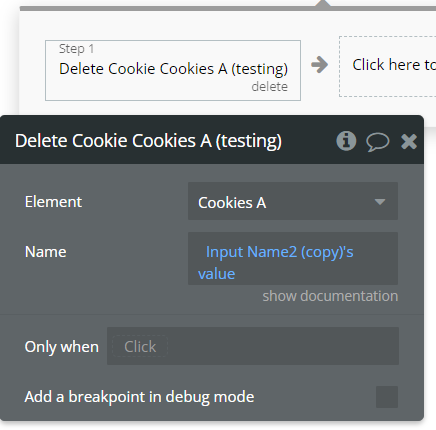Enable the breakpoint in debug mode checkbox
The image size is (436, 430).
click(x=387, y=397)
